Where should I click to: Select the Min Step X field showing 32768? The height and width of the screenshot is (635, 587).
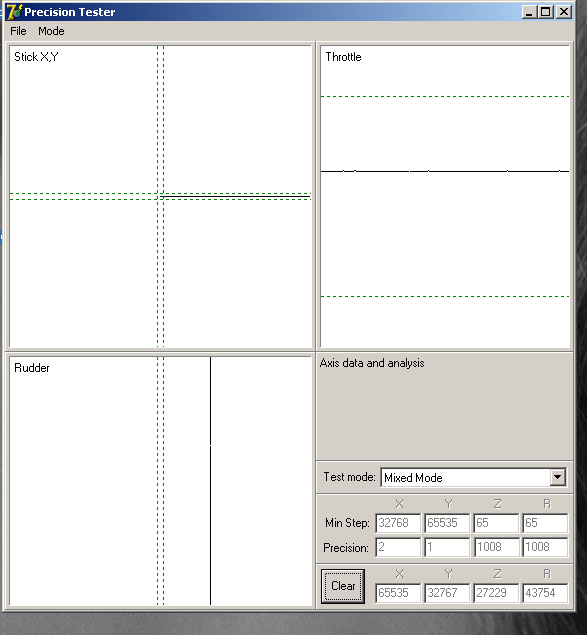(398, 523)
